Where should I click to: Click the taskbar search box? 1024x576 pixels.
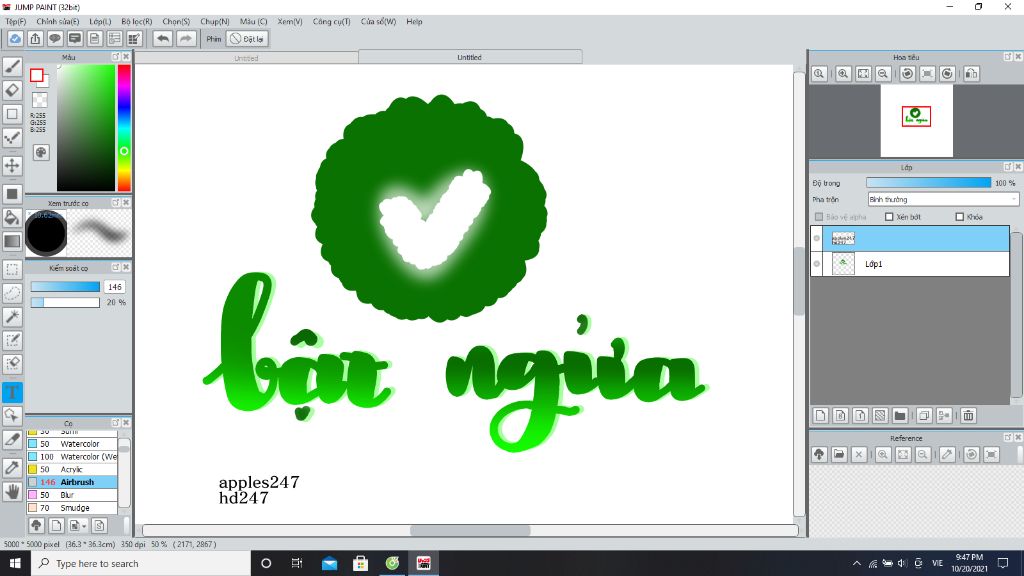tap(141, 563)
